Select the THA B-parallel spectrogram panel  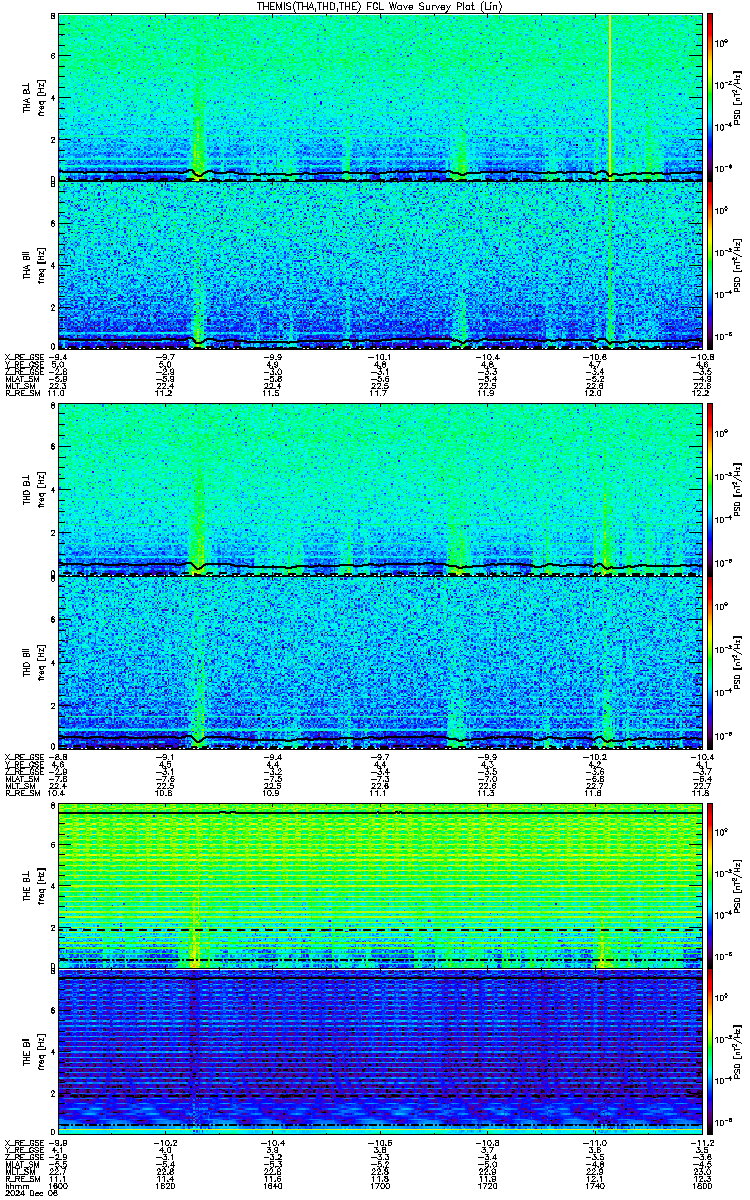click(x=380, y=265)
